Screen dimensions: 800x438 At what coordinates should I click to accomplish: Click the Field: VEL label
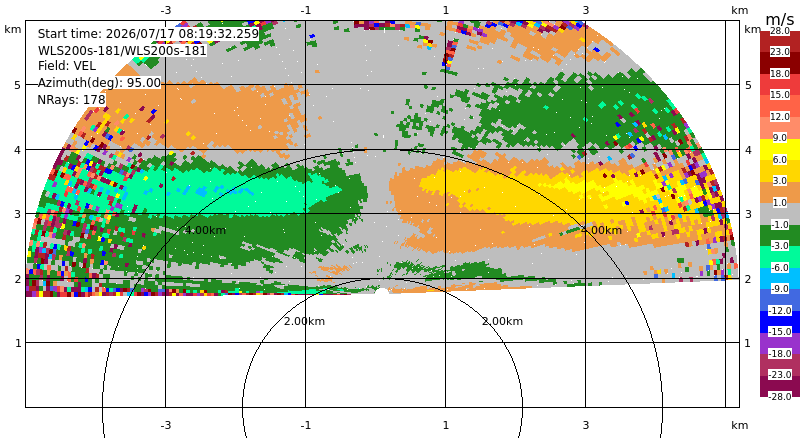(67, 66)
